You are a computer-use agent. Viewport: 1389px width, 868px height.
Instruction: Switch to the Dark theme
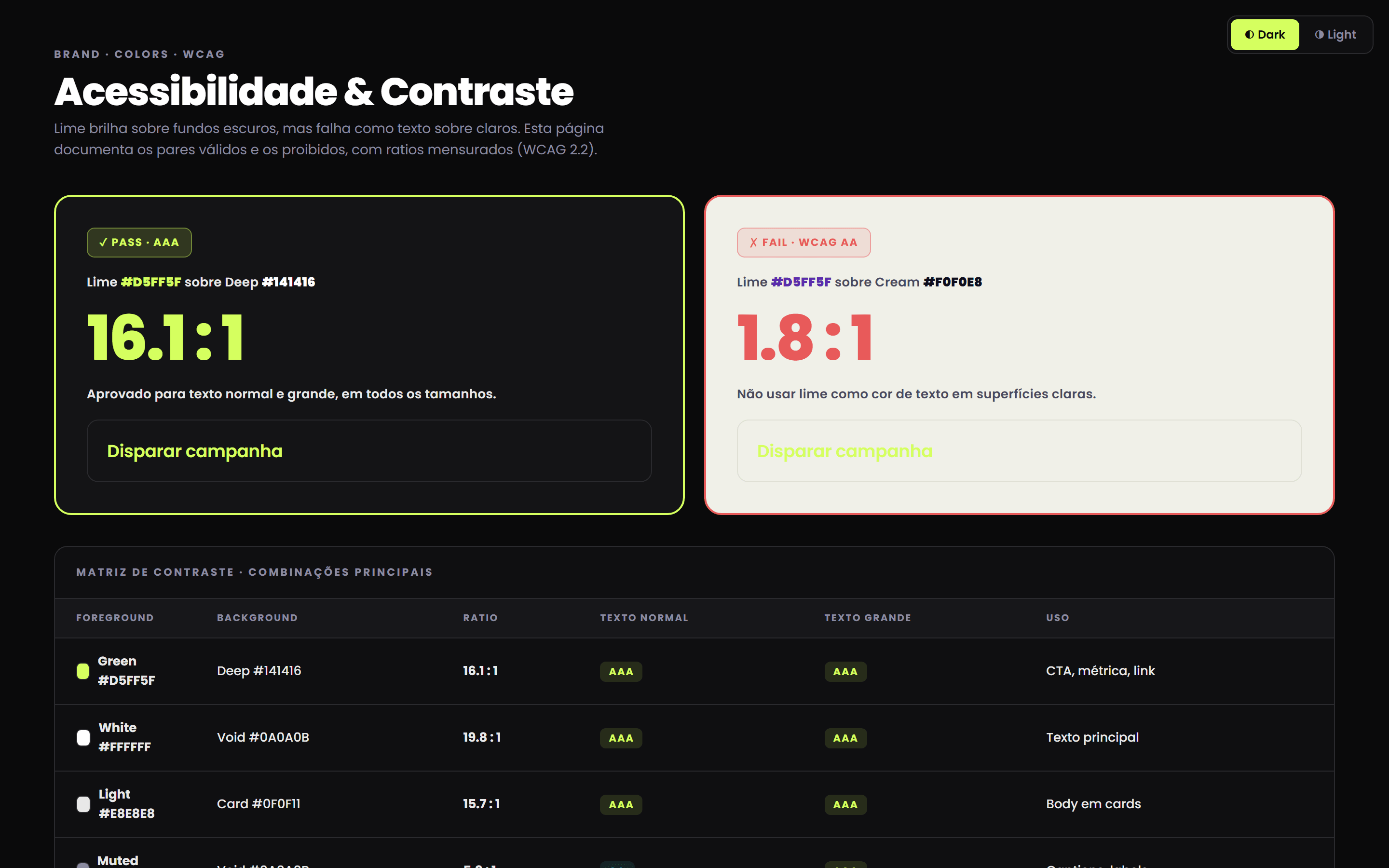coord(1265,34)
